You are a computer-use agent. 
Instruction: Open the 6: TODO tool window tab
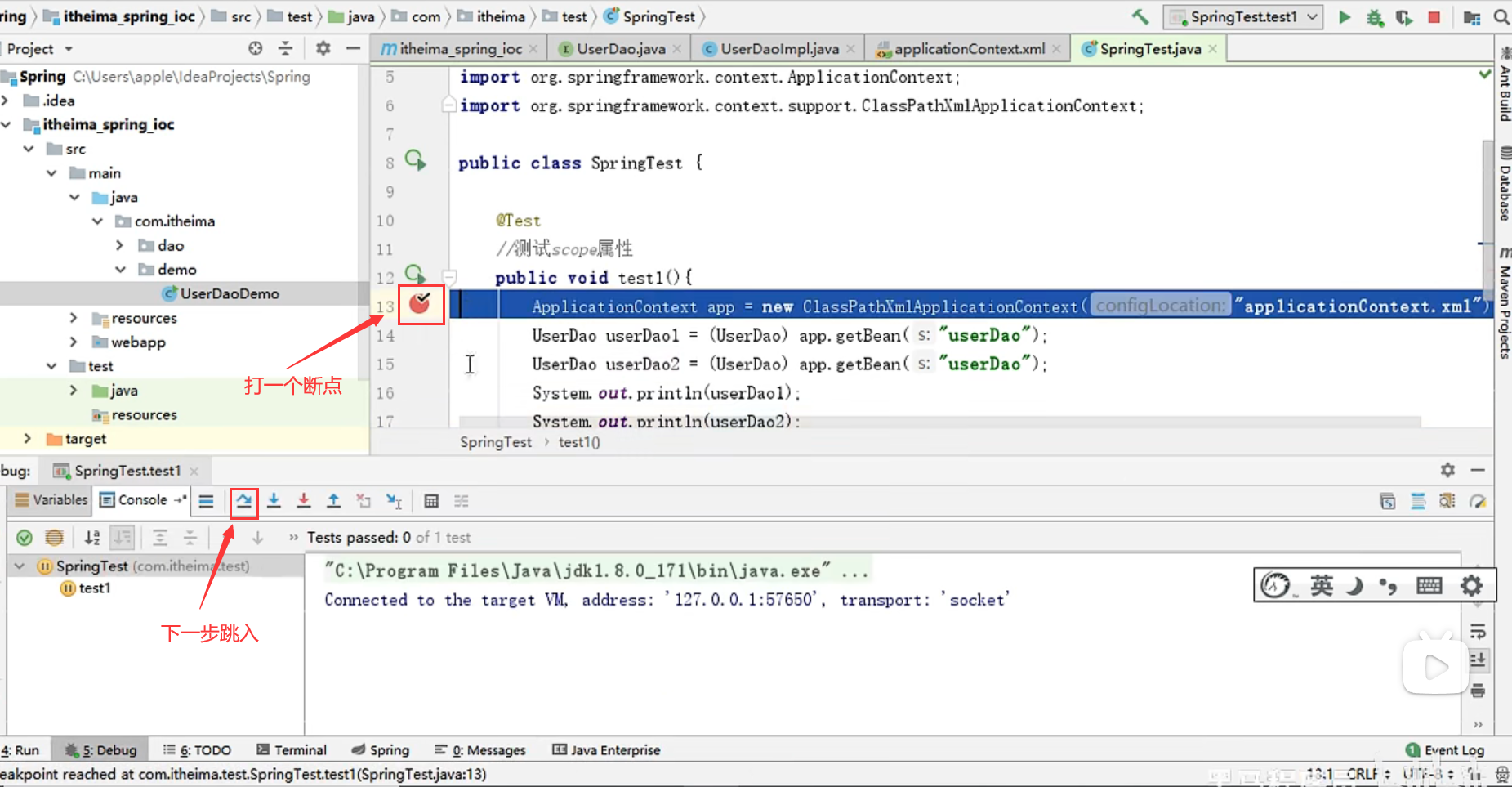click(197, 749)
